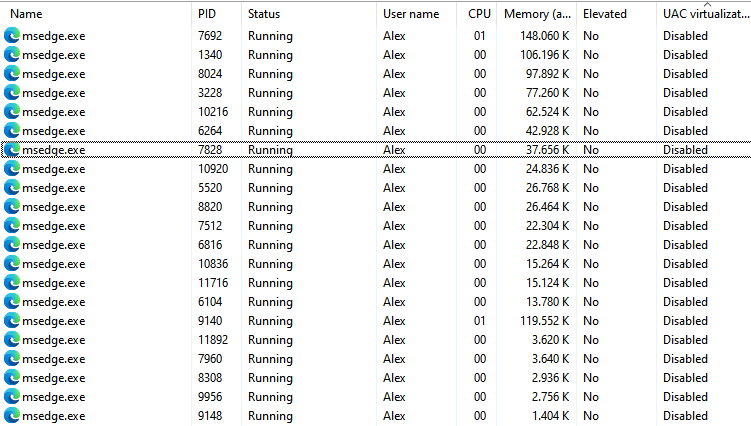Click the memory value 13.780 K

[547, 302]
